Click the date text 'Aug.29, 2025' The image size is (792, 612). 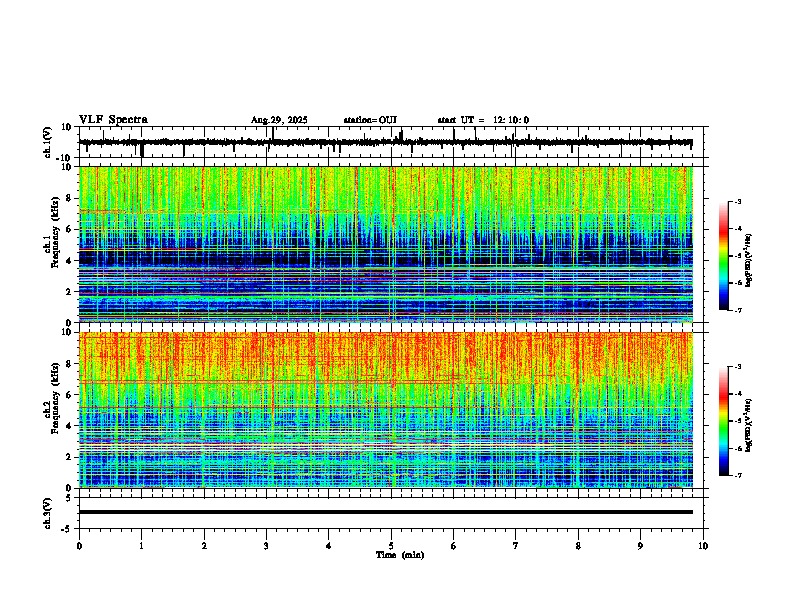pos(279,120)
